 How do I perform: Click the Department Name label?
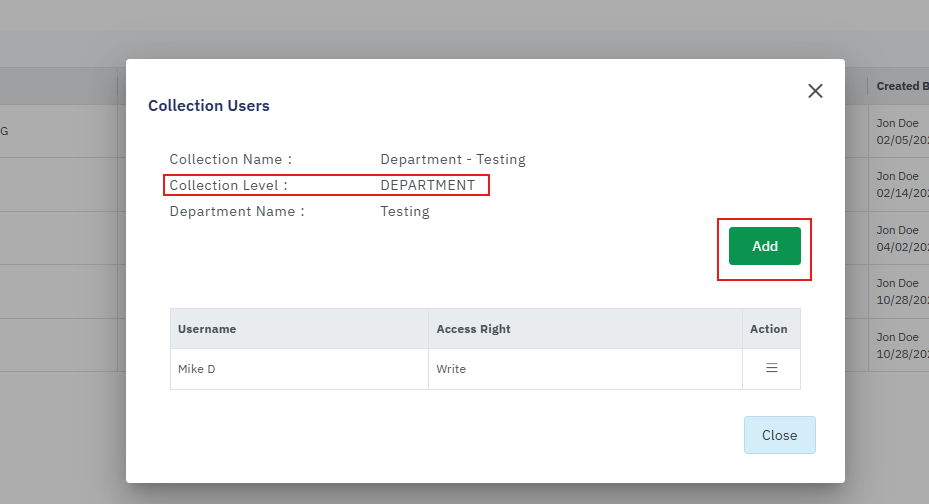click(236, 211)
